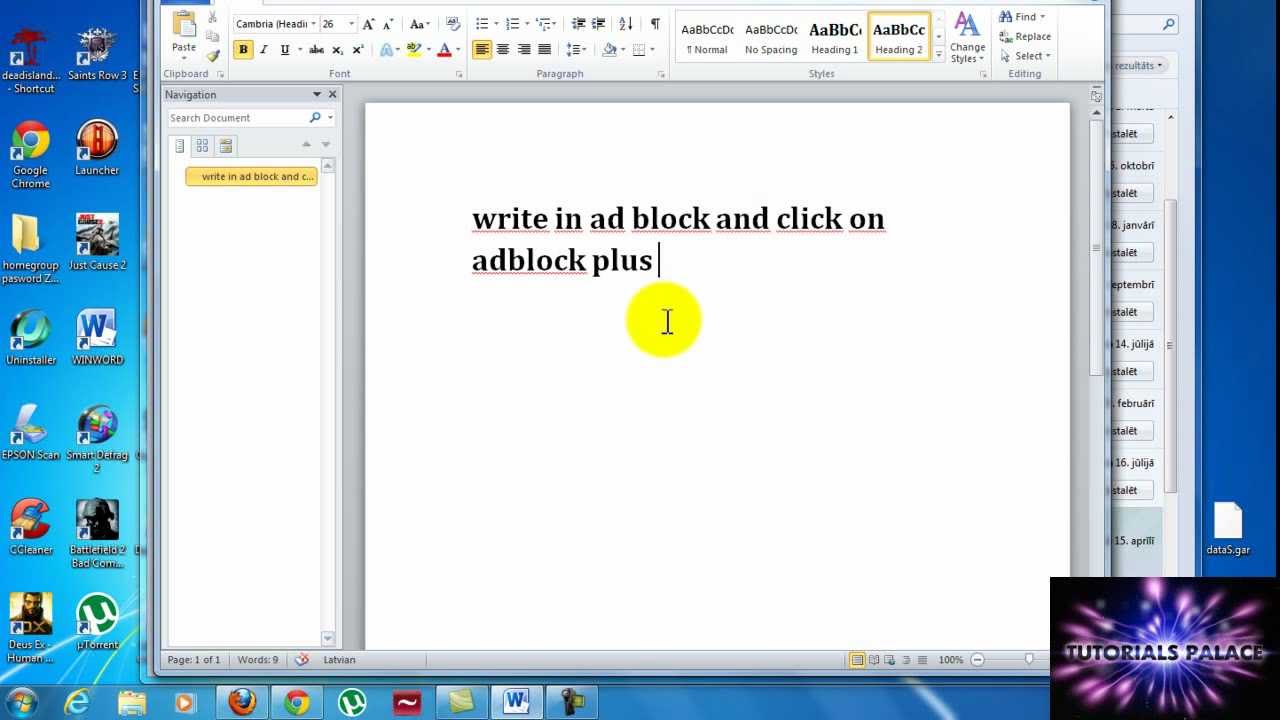Click the Select button in Editing
This screenshot has height=720, width=1280.
pyautogui.click(x=1025, y=56)
